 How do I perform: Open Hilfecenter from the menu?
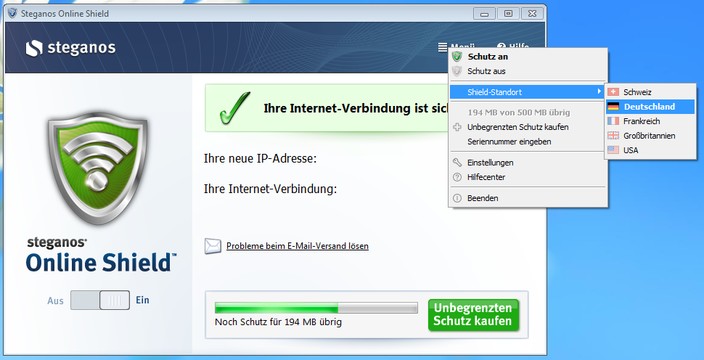[x=528, y=177]
